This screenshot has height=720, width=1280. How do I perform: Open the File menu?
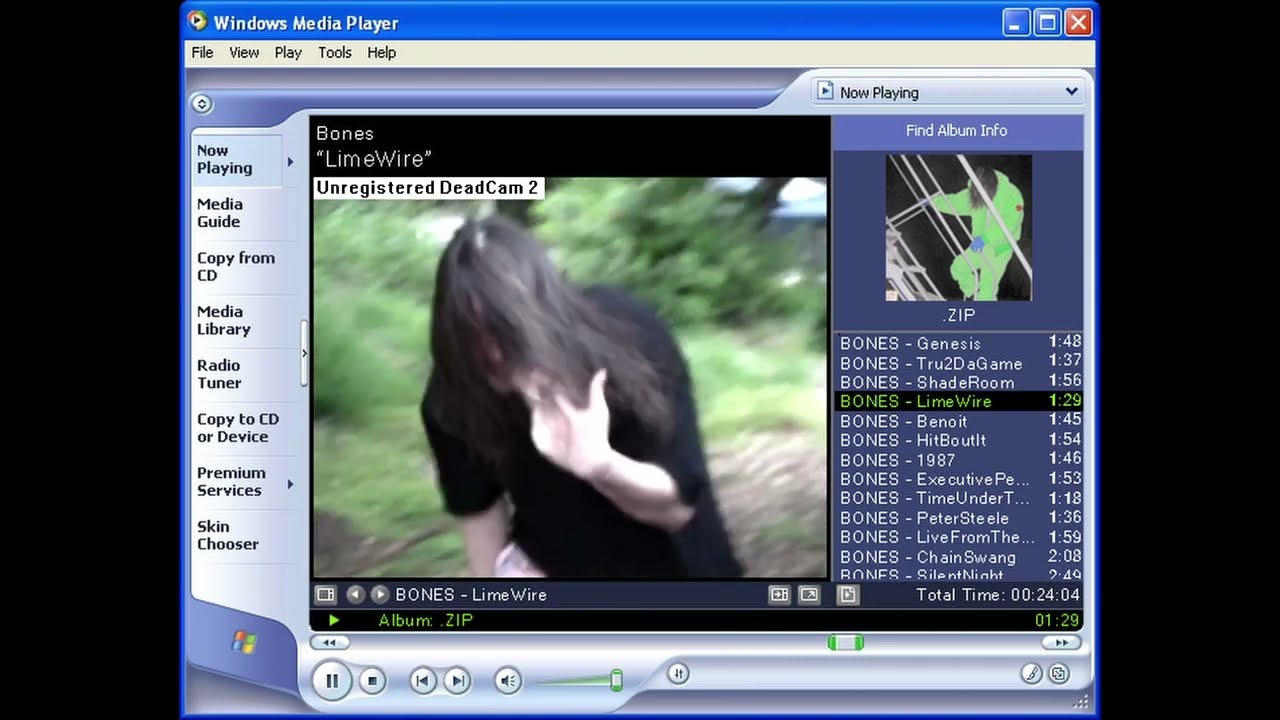[202, 52]
